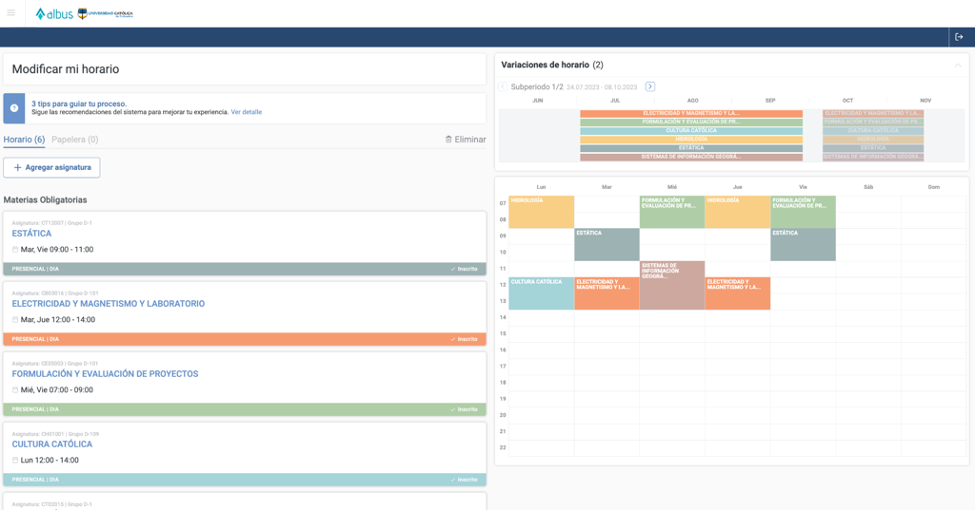Open ELECTRICIDAD Y MAGNETISMO Y LABORATORIO title
This screenshot has width=977, height=510.
108,304
